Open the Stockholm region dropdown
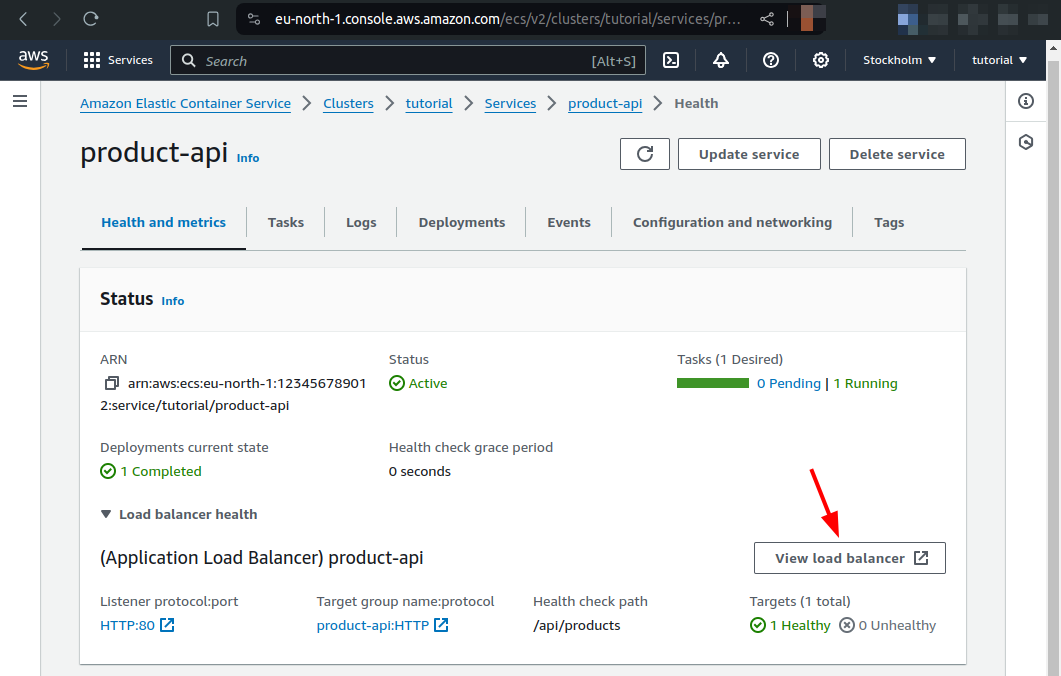This screenshot has width=1061, height=676. point(899,60)
